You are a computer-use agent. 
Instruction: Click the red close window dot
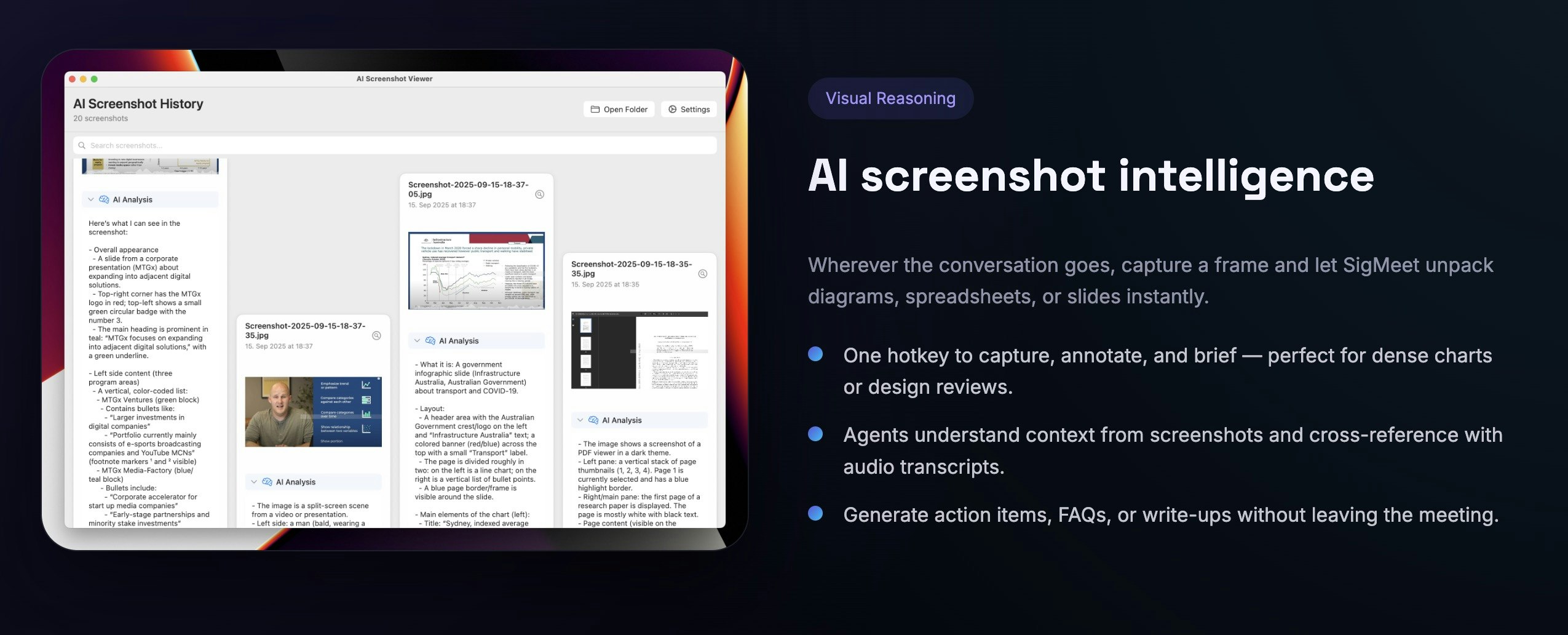[73, 79]
